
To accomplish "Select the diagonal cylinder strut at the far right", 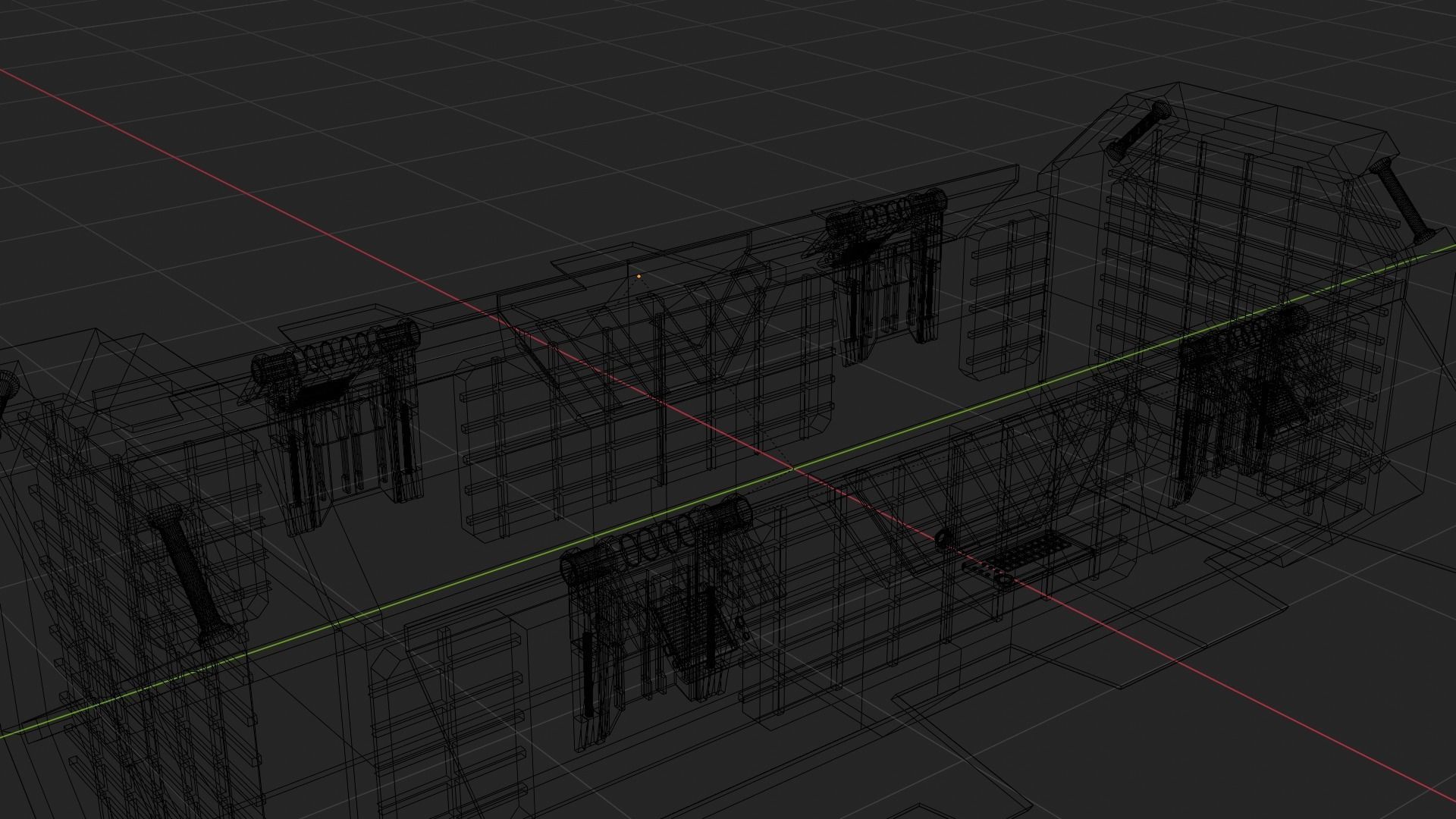I will pyautogui.click(x=1402, y=200).
